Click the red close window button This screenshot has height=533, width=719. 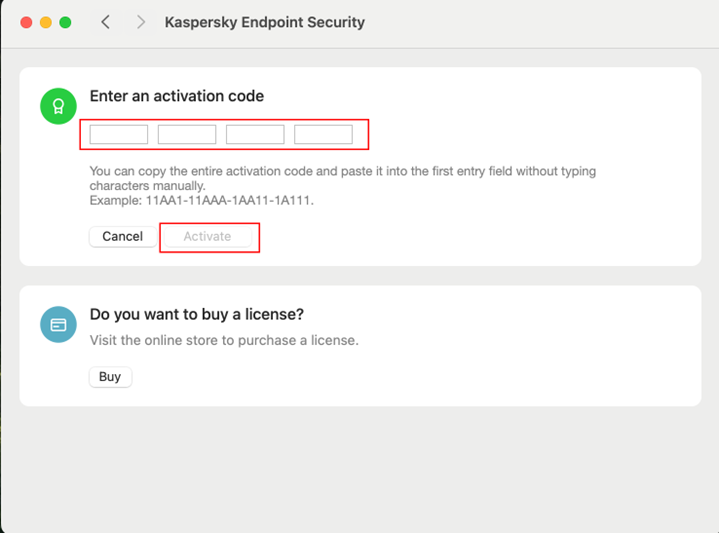tap(26, 22)
